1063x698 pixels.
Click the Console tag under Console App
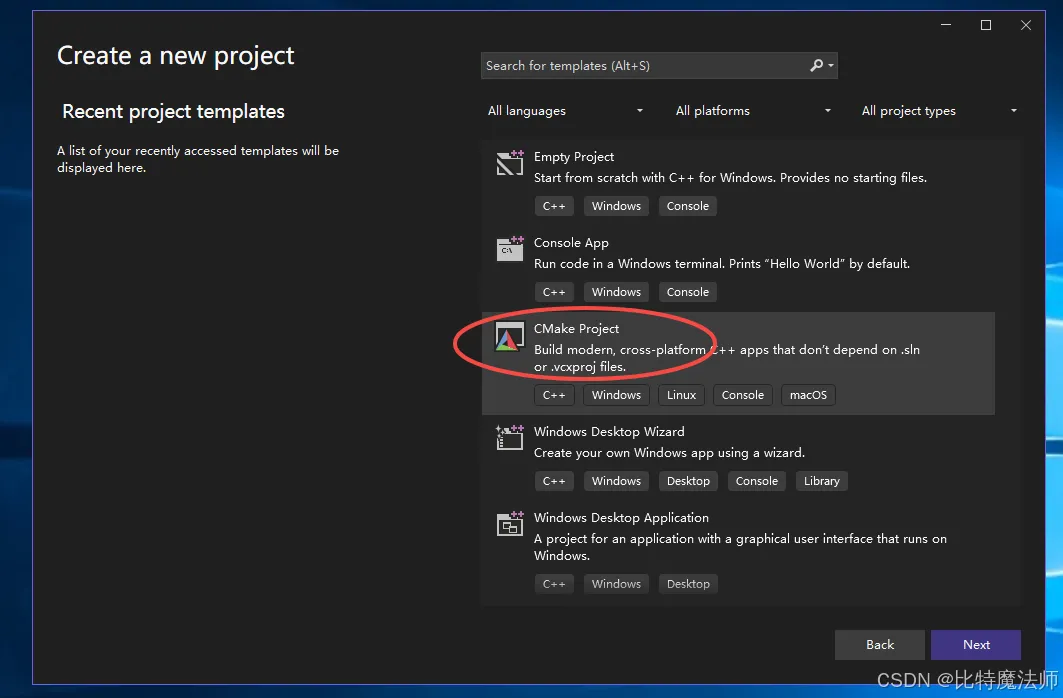click(687, 292)
